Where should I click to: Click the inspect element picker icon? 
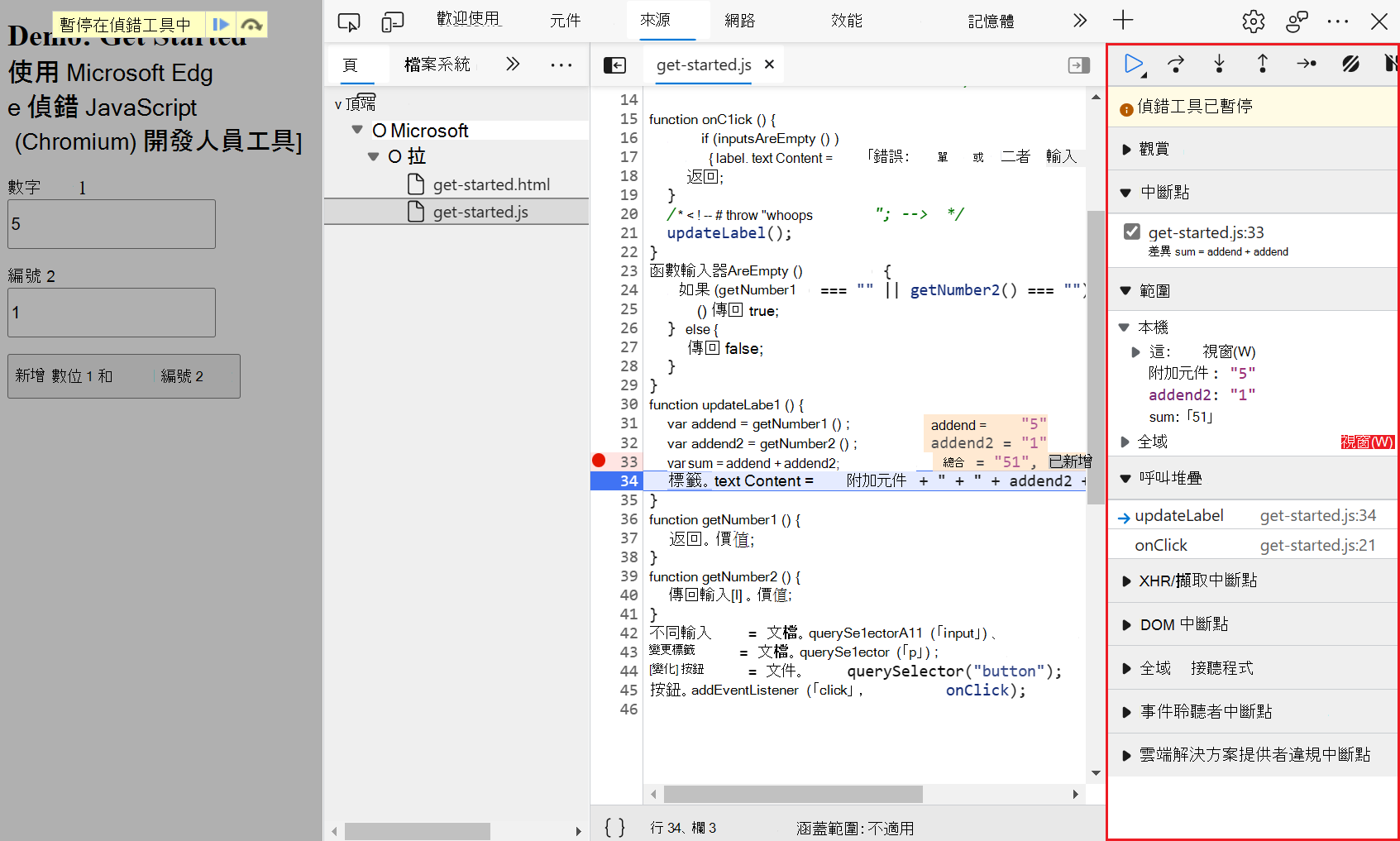tap(349, 22)
